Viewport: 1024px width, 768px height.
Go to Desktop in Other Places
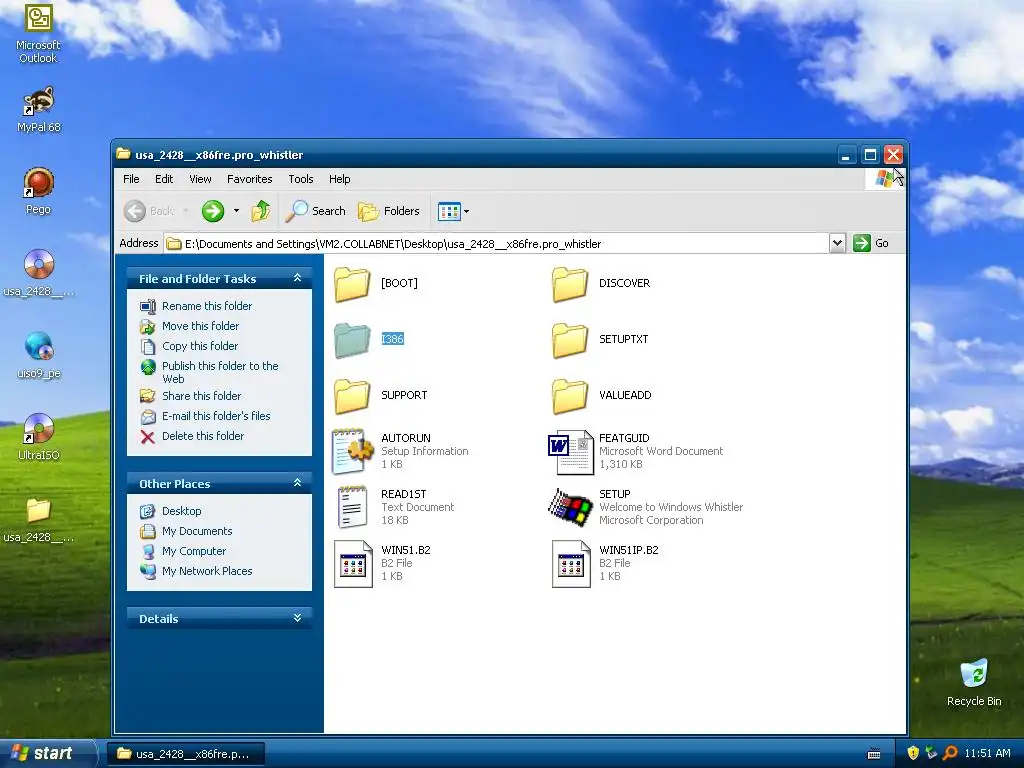(x=182, y=511)
